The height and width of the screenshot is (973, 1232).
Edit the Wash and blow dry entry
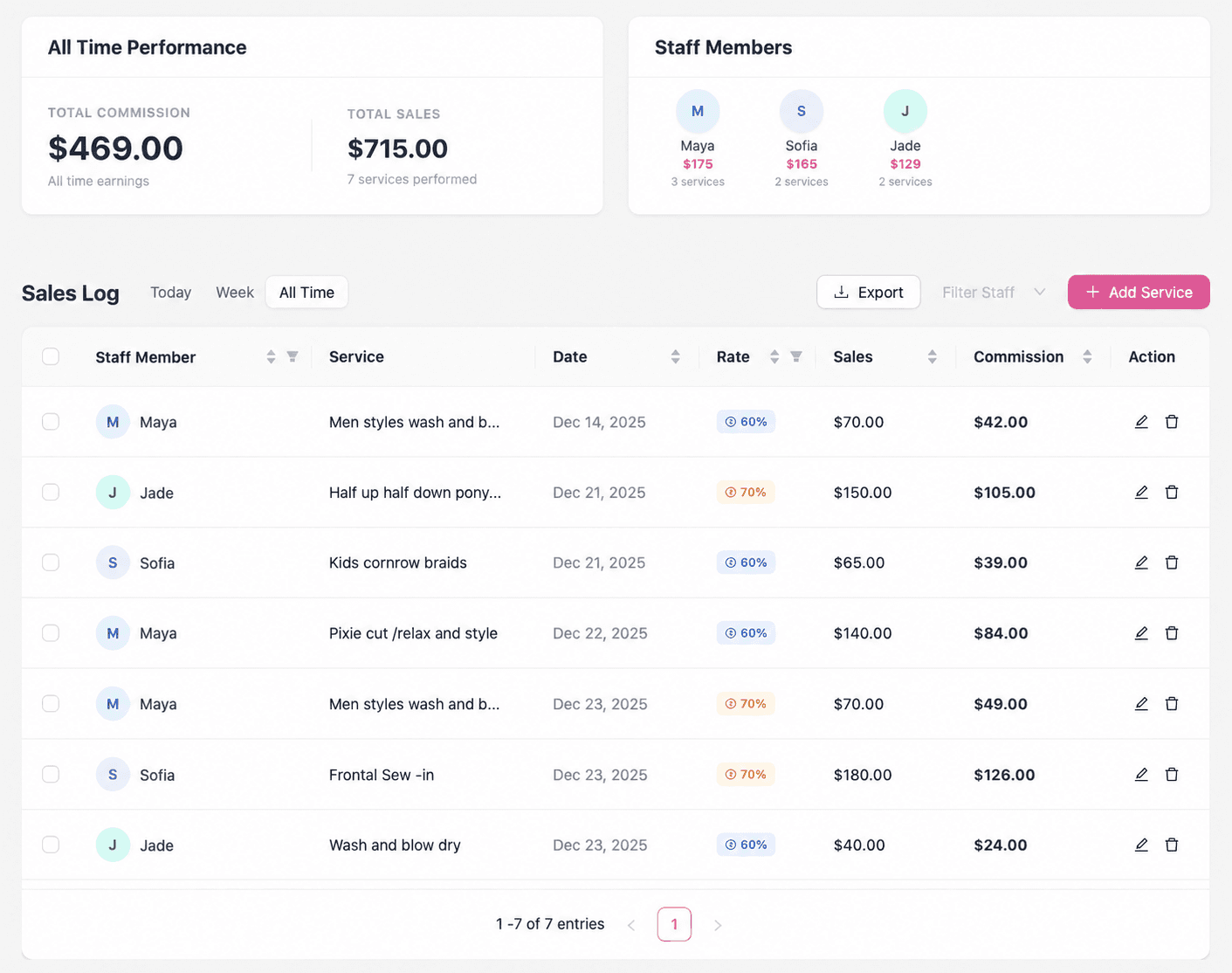[1141, 845]
